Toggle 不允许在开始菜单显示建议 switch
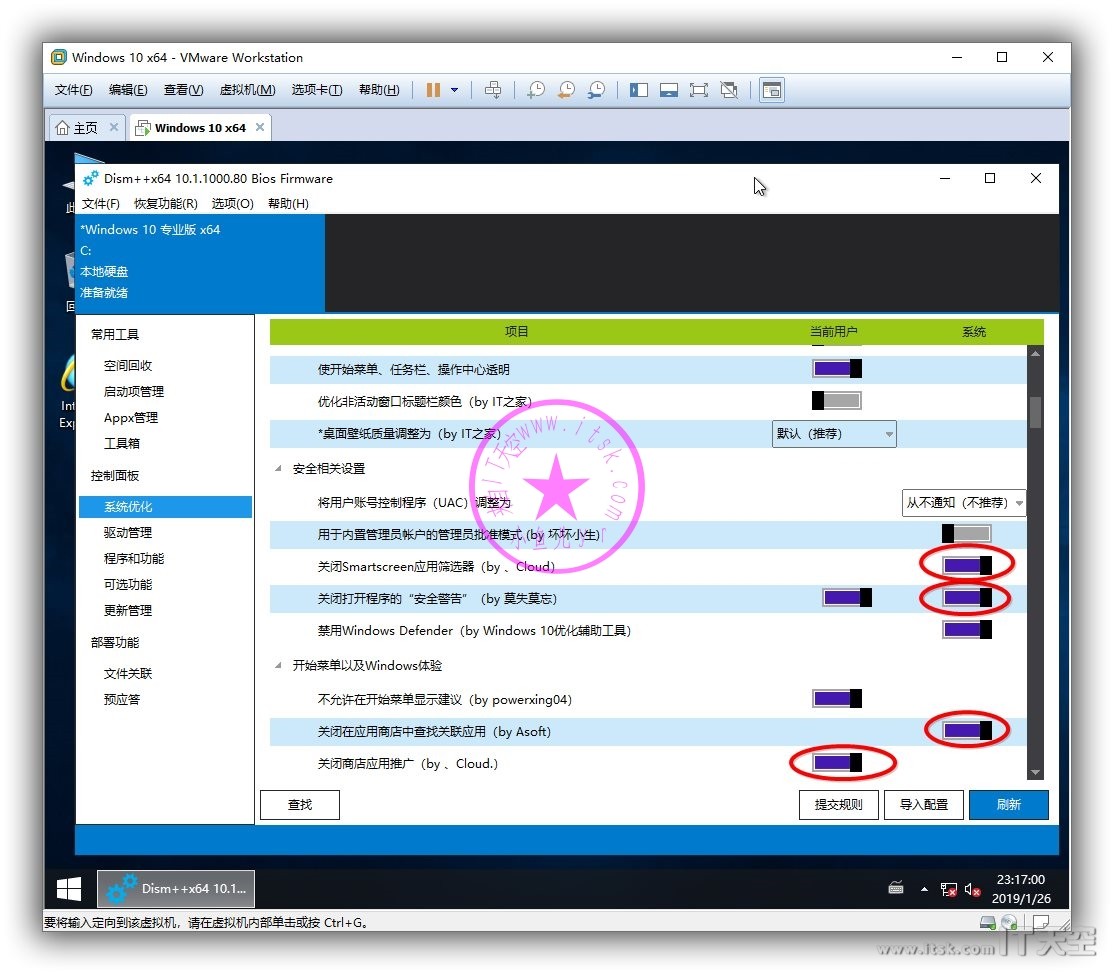The width and height of the screenshot is (1114, 974). 837,698
